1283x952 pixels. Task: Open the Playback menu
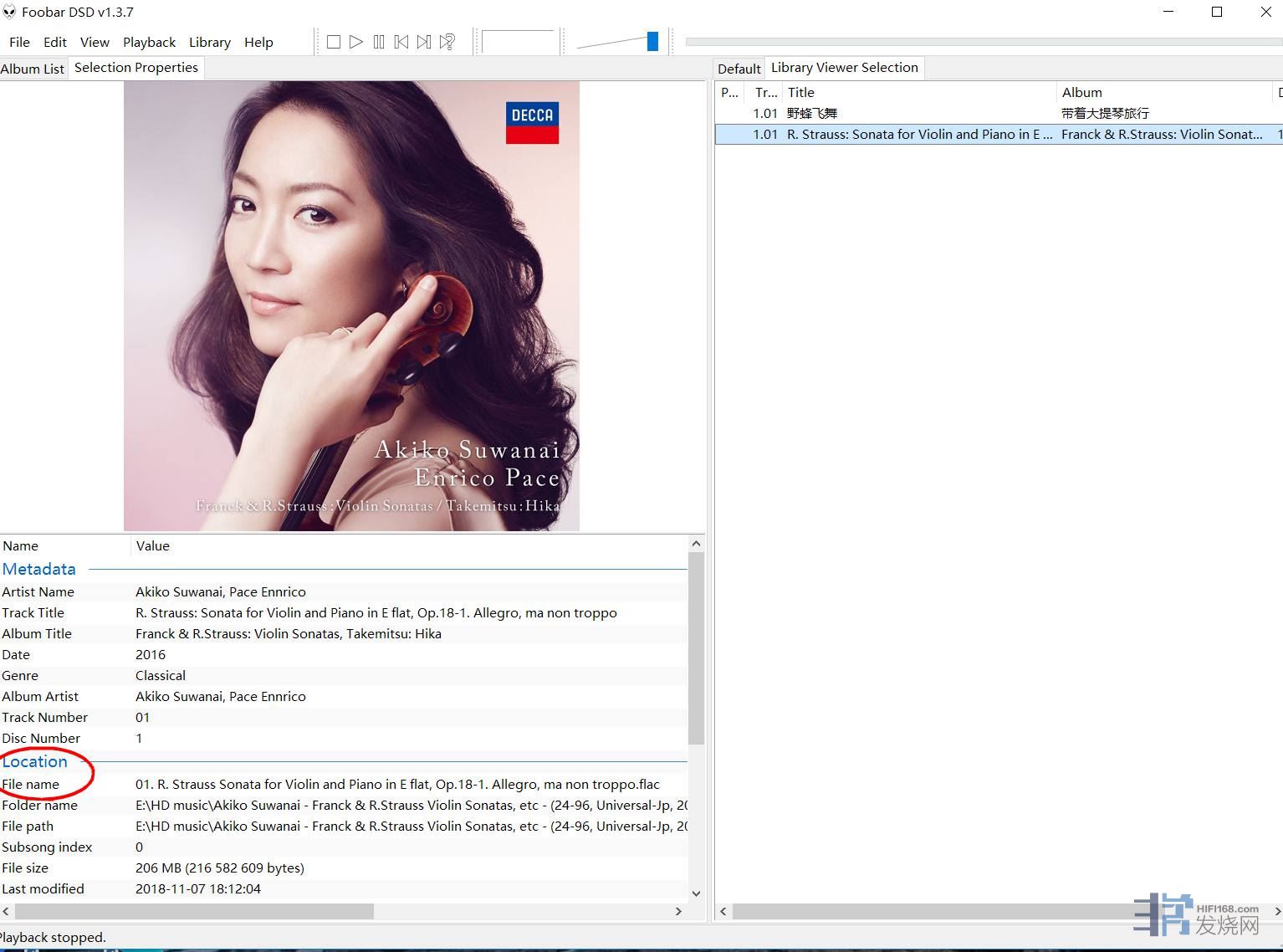(149, 42)
